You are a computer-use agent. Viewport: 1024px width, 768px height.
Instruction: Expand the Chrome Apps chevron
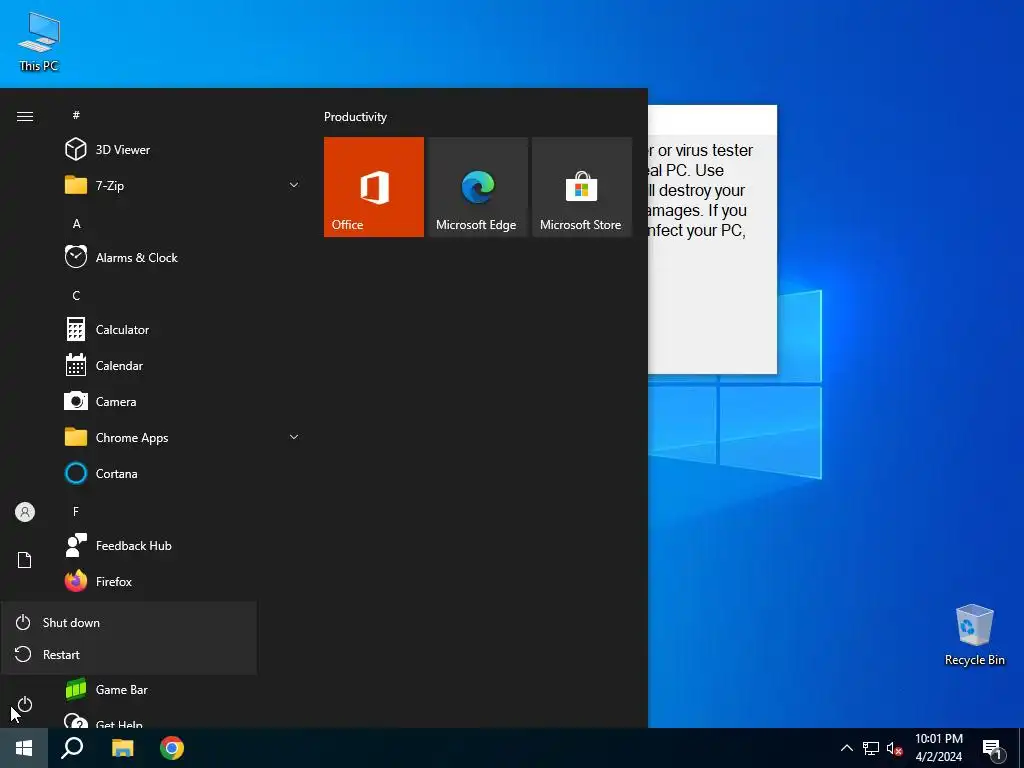(294, 437)
